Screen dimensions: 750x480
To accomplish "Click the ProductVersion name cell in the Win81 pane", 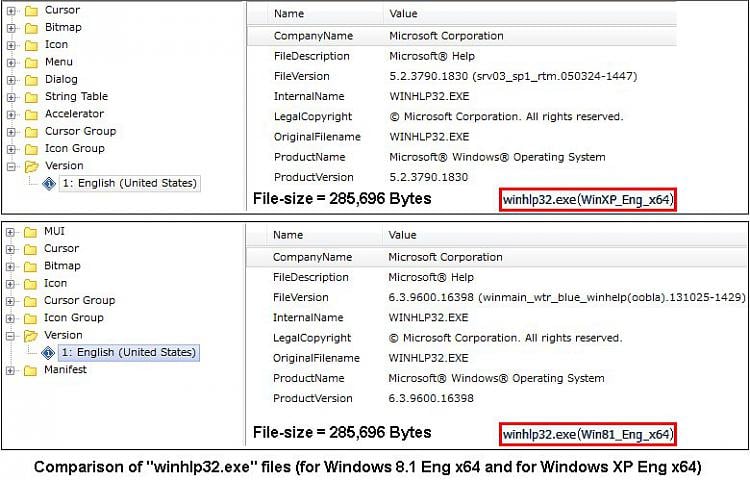I will [x=312, y=398].
